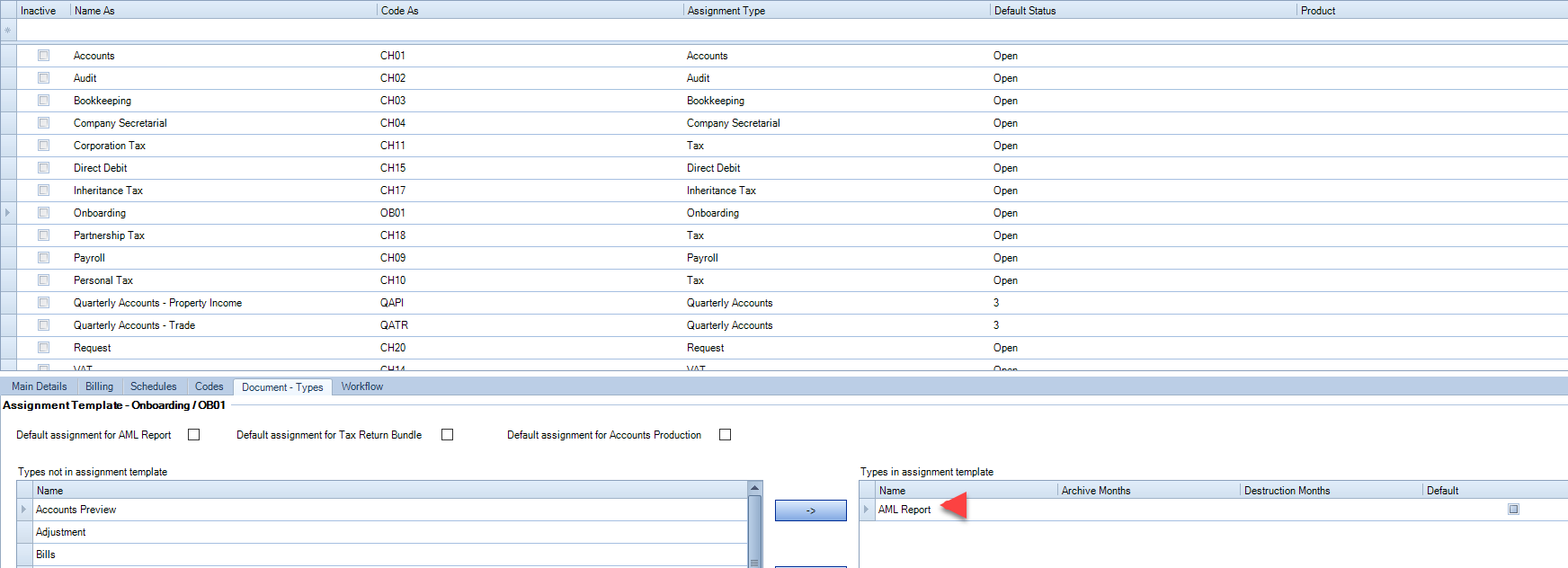Select AML Report in assignment template types

coord(904,510)
